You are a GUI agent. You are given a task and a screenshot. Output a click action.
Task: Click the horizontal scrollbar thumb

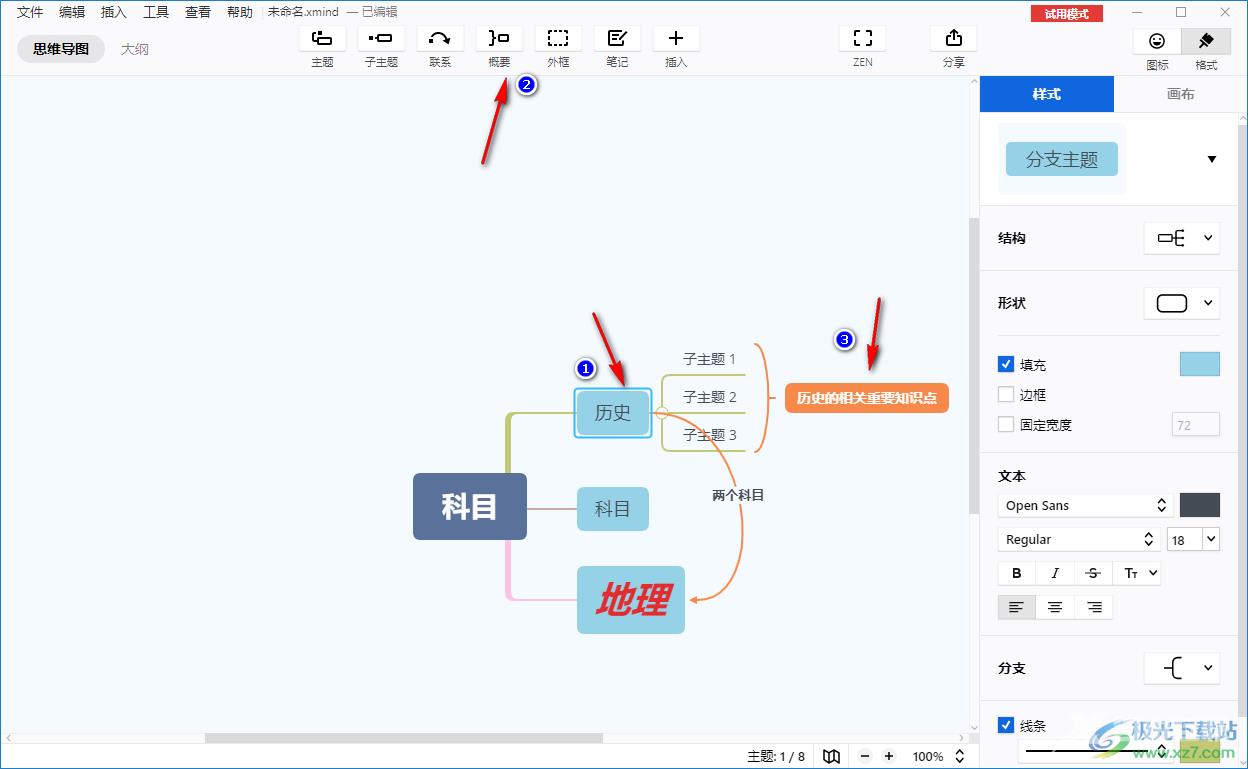pos(403,738)
